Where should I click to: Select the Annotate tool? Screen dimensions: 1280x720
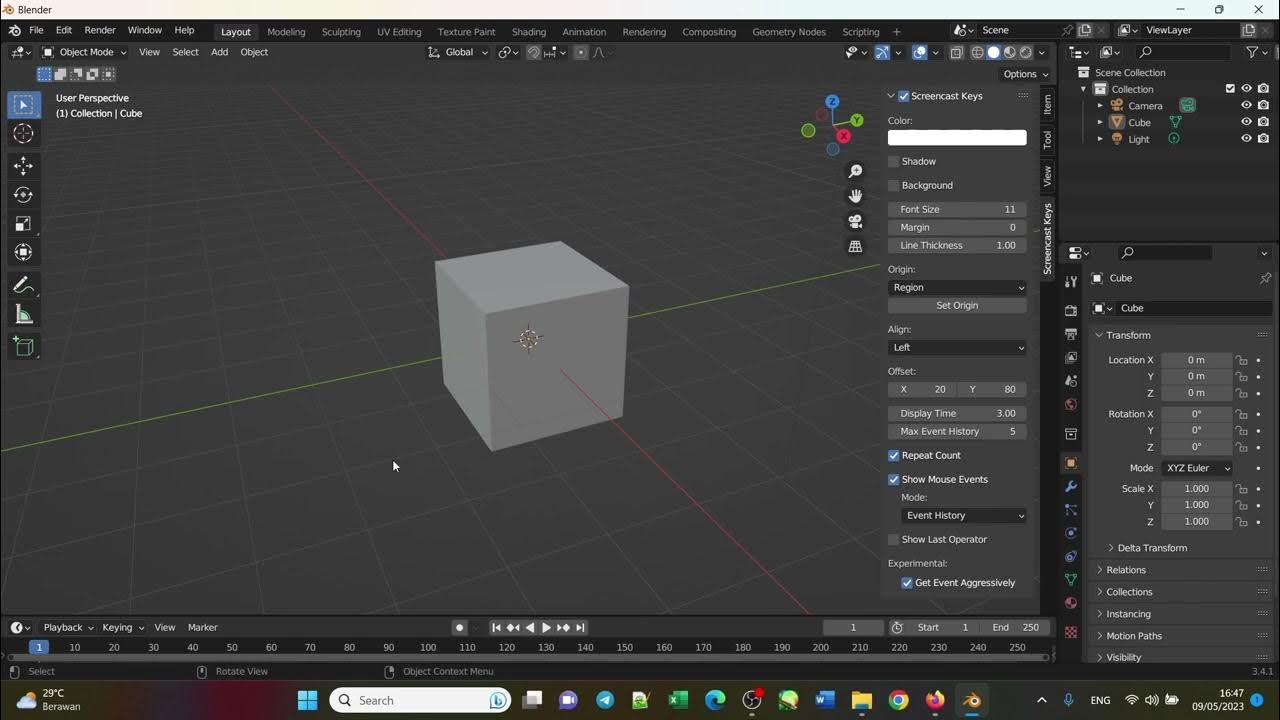[24, 286]
